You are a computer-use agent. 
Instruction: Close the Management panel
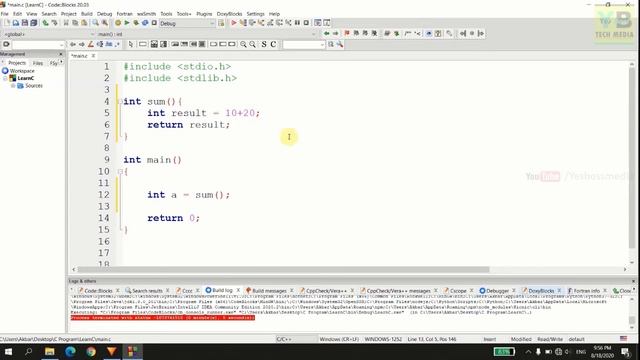[61, 54]
